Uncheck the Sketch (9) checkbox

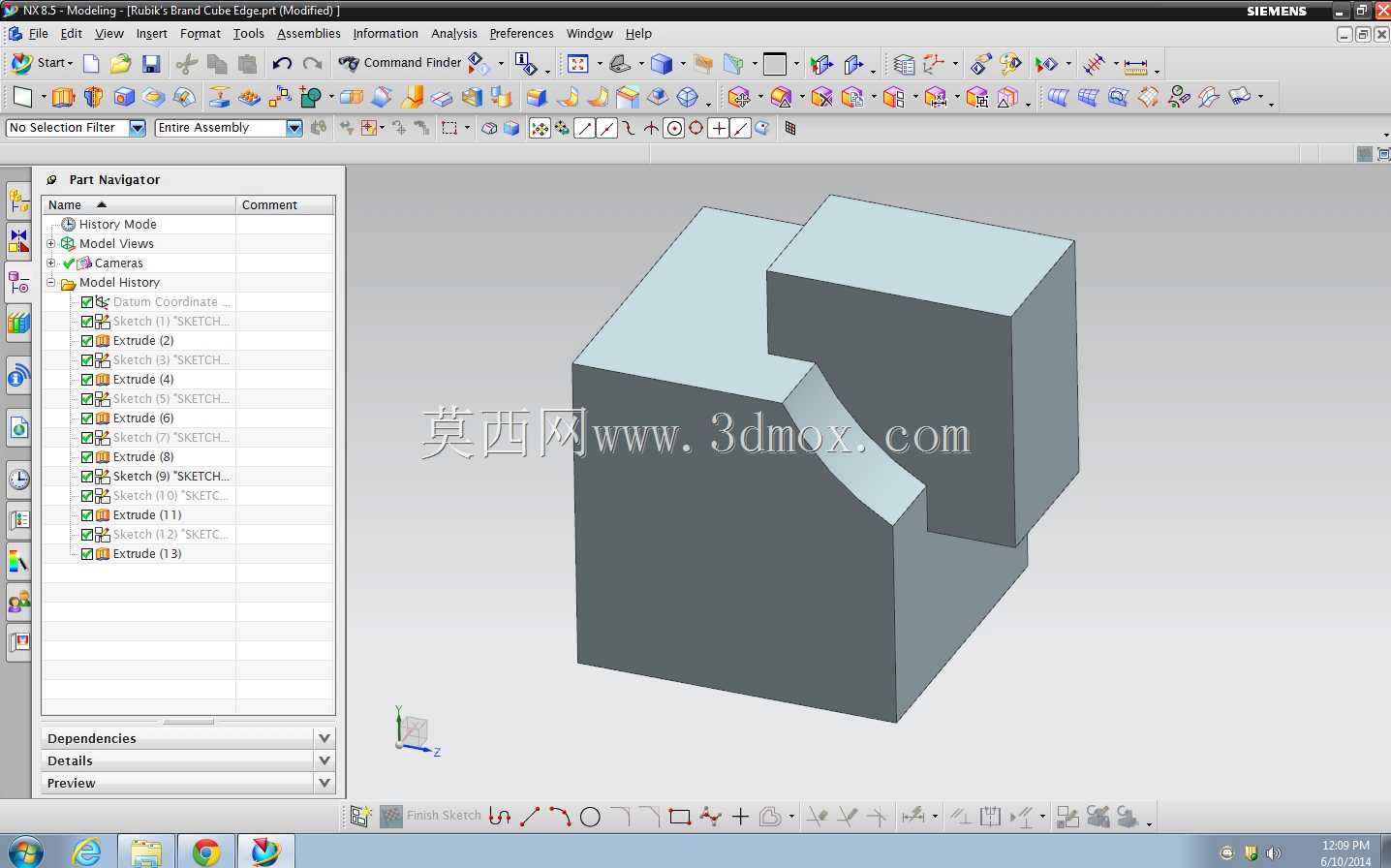[x=87, y=477]
